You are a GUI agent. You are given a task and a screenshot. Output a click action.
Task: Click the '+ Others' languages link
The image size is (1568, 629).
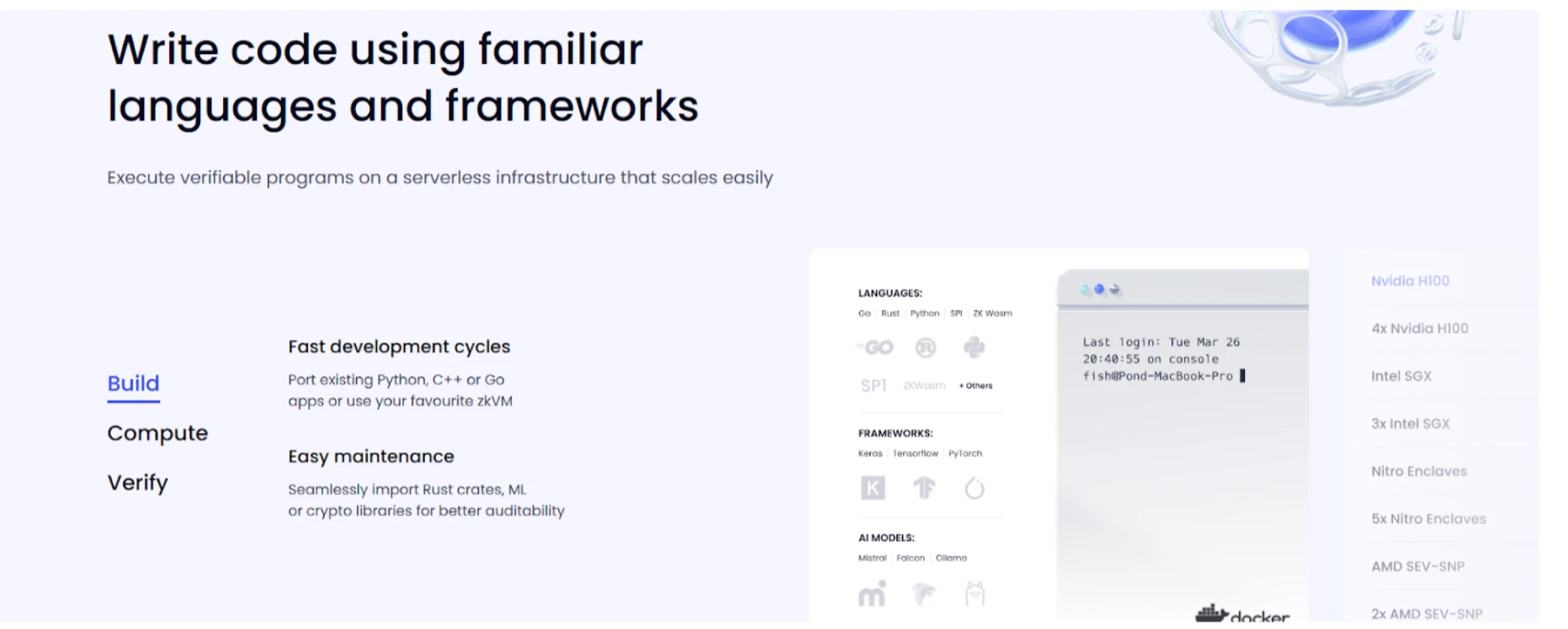(x=975, y=386)
